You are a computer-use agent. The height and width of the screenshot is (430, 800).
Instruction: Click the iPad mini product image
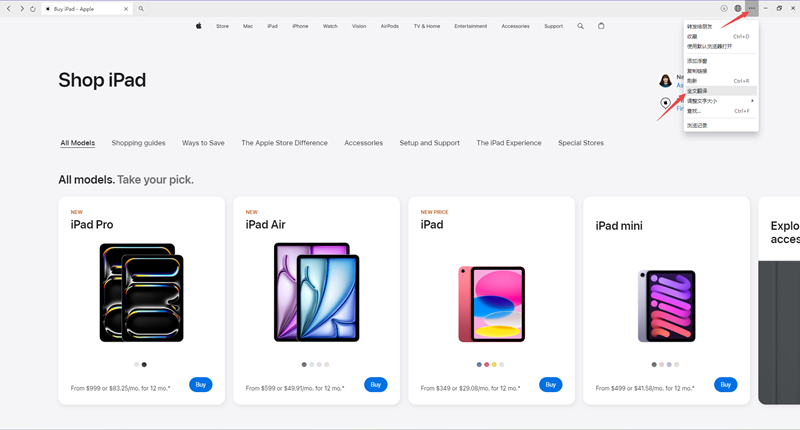pyautogui.click(x=666, y=305)
